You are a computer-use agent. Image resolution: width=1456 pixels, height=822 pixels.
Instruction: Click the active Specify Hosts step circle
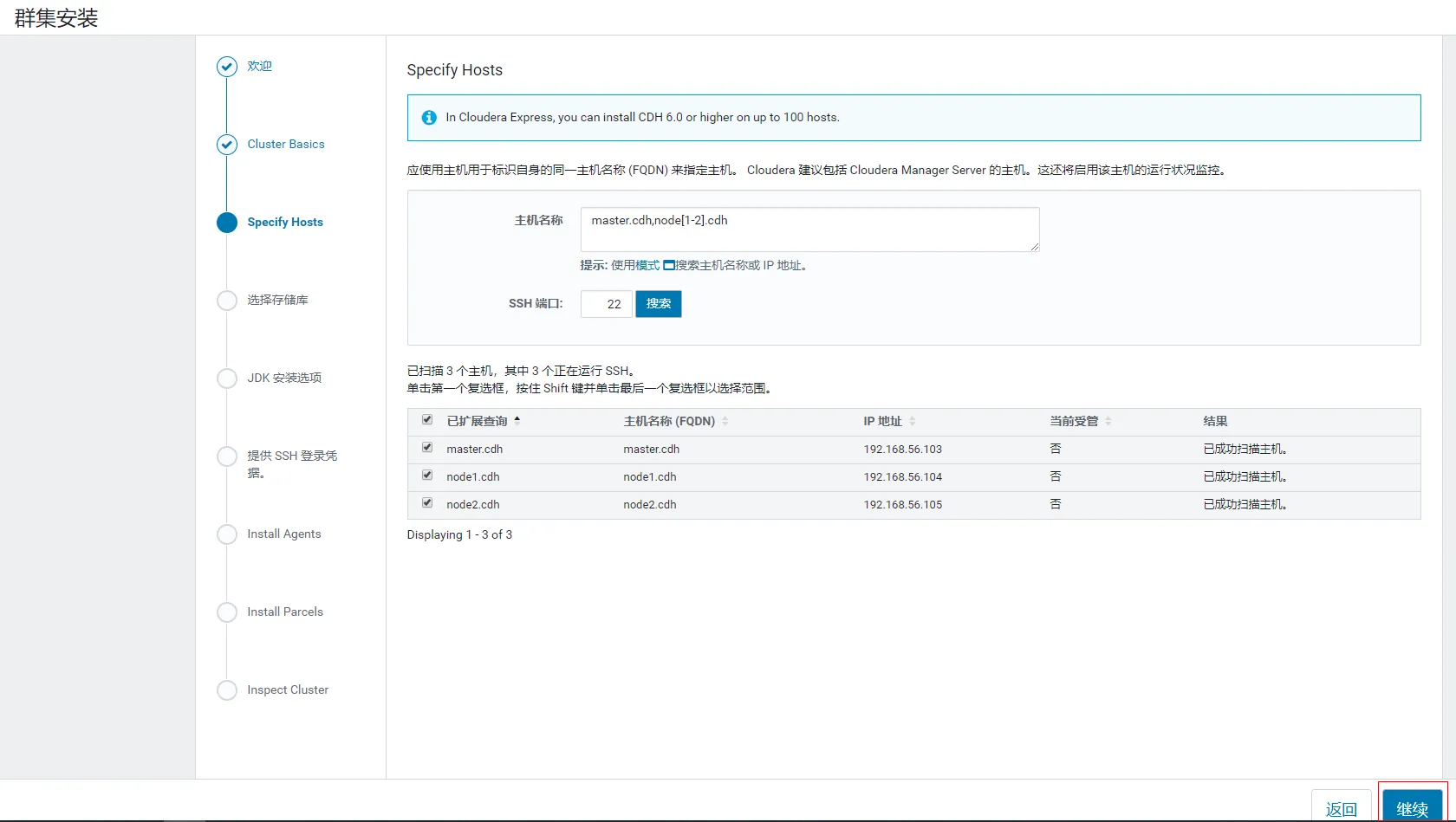click(226, 223)
